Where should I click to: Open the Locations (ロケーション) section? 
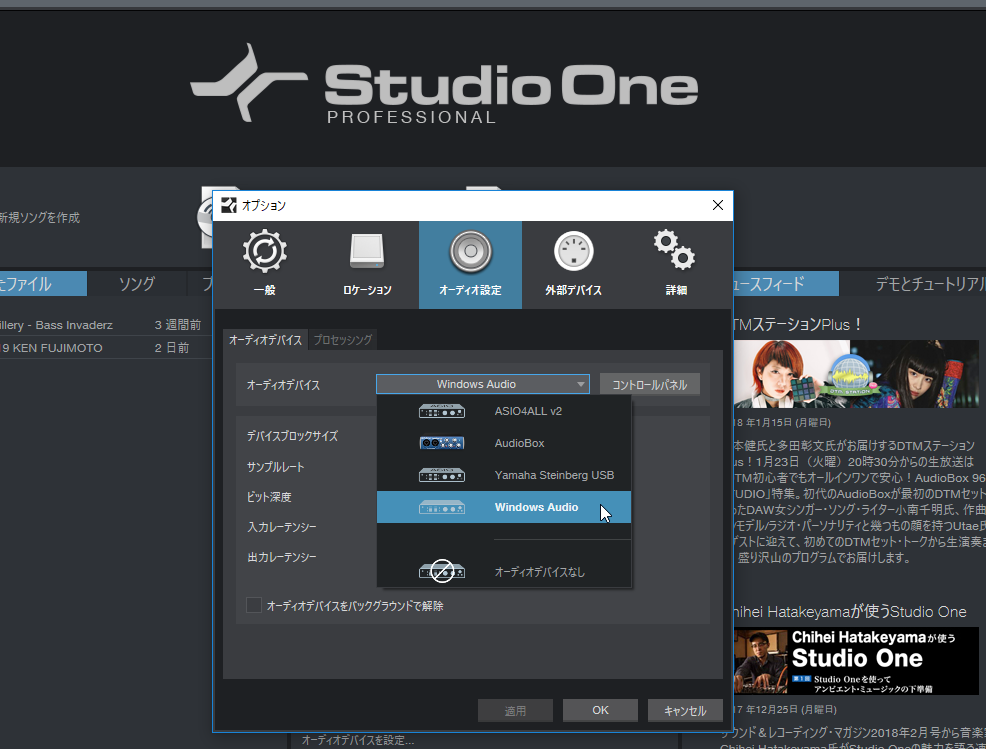367,265
